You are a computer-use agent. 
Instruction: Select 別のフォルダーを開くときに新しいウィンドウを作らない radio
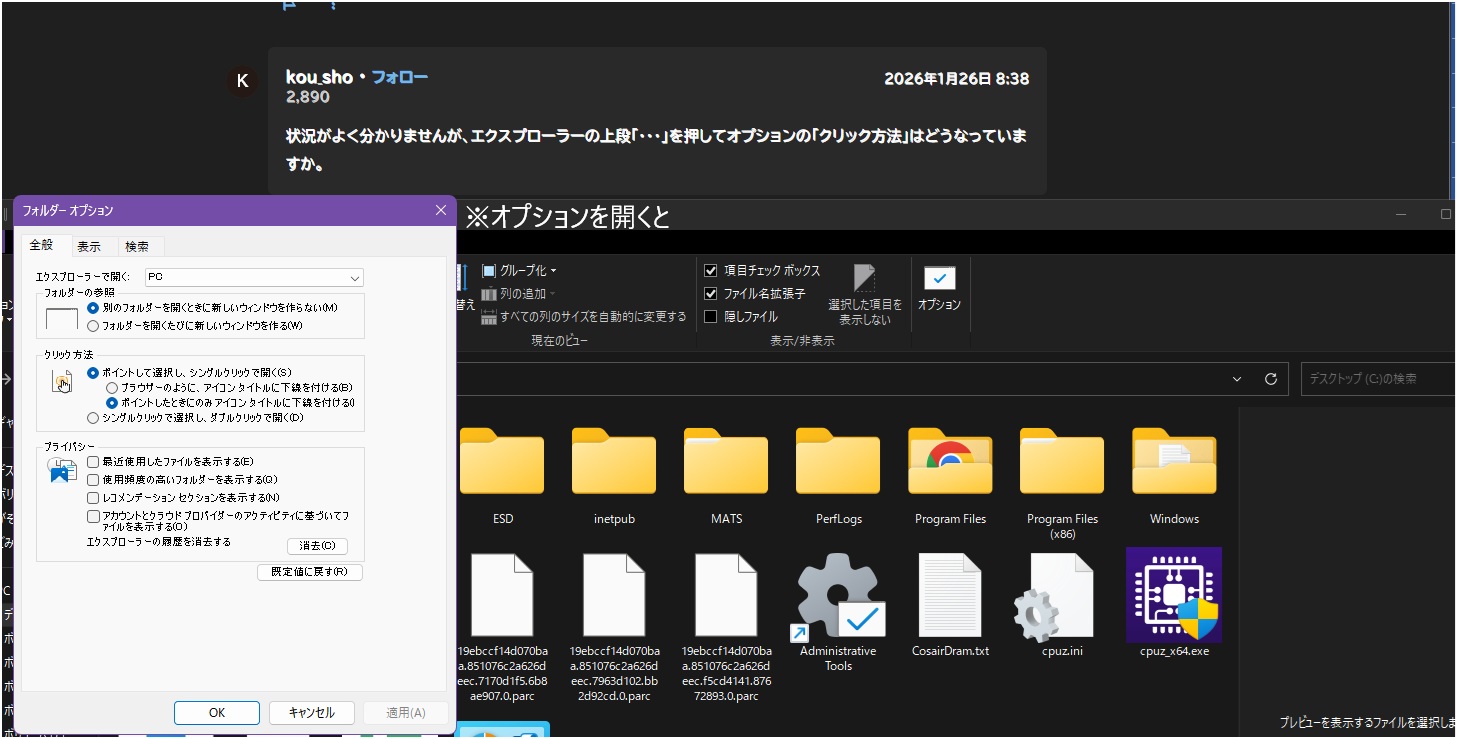[93, 308]
